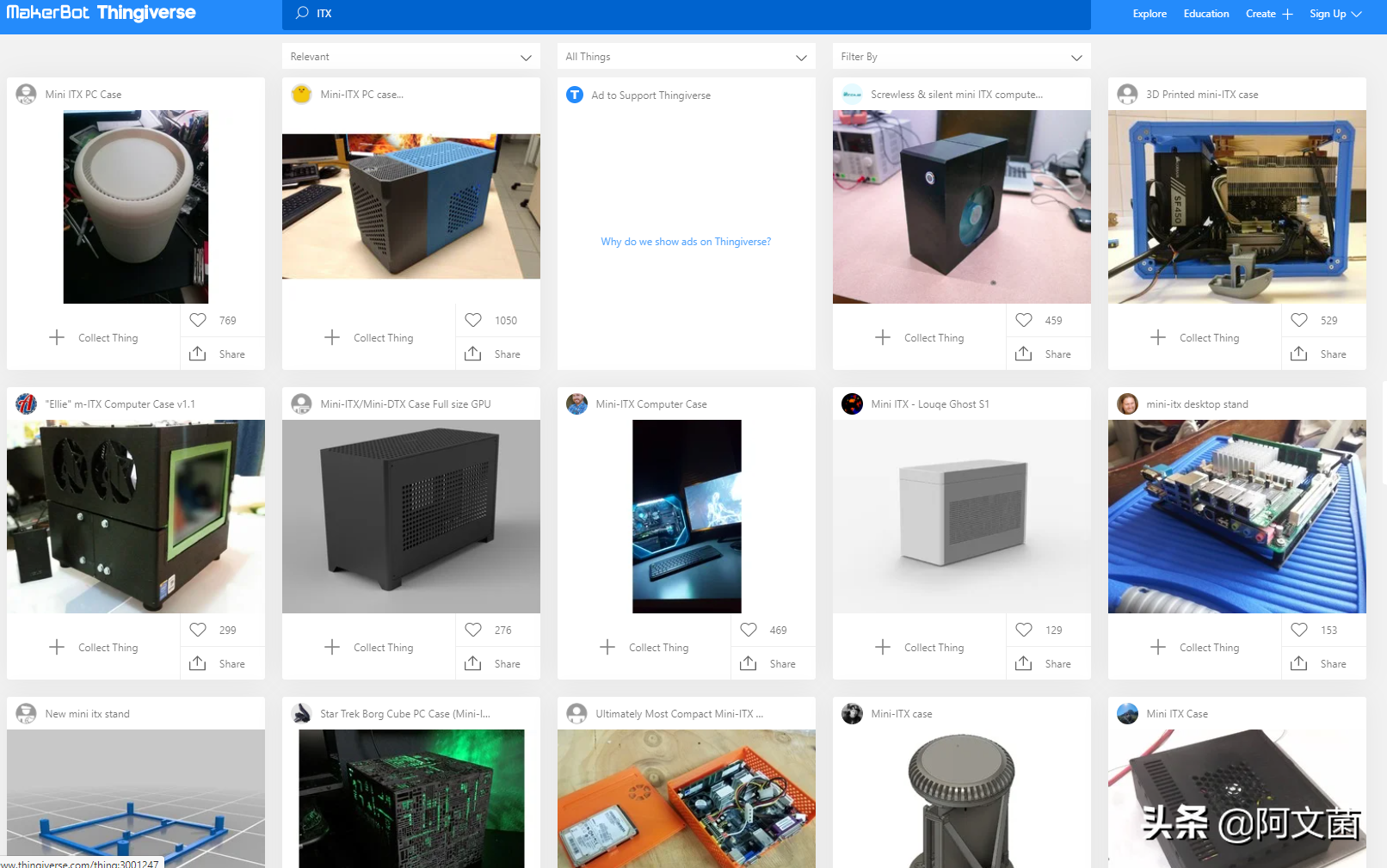Viewport: 1387px width, 868px height.
Task: Open the Star Trek Borg Cube PC Case title
Action: [x=405, y=714]
